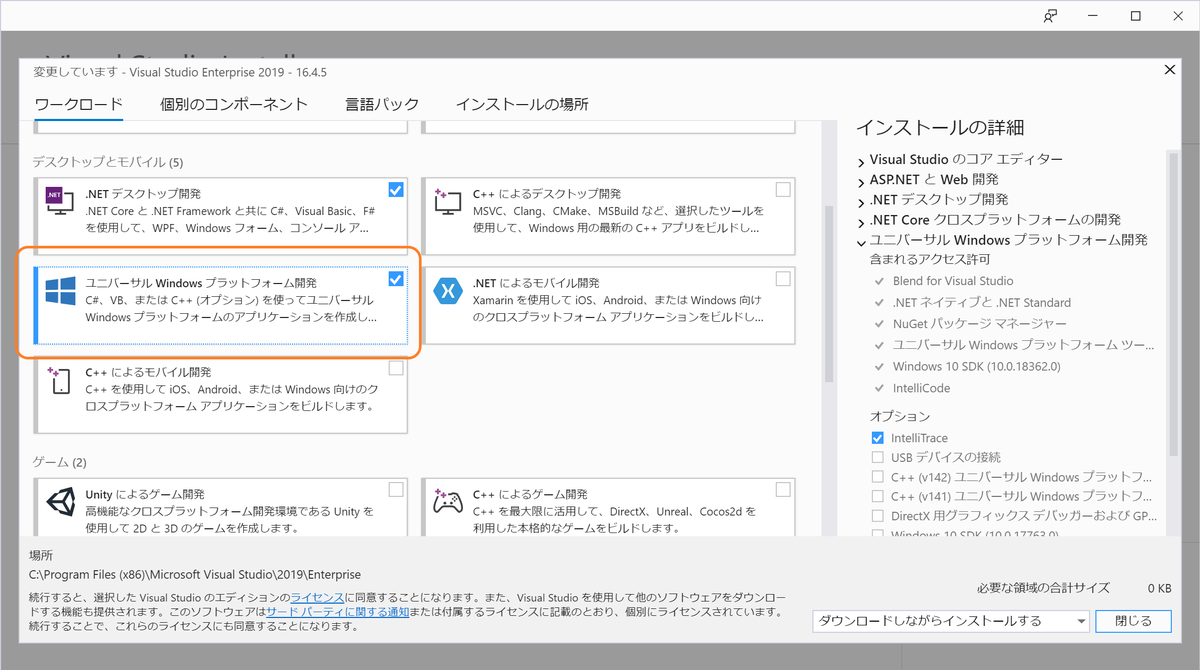Viewport: 1200px width, 670px height.
Task: Open the ライセンス link
Action: (x=317, y=597)
